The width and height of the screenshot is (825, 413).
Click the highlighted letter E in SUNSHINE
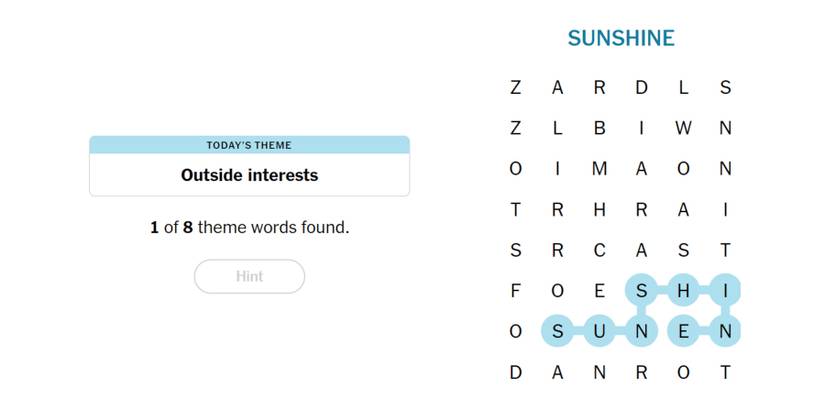coord(683,331)
